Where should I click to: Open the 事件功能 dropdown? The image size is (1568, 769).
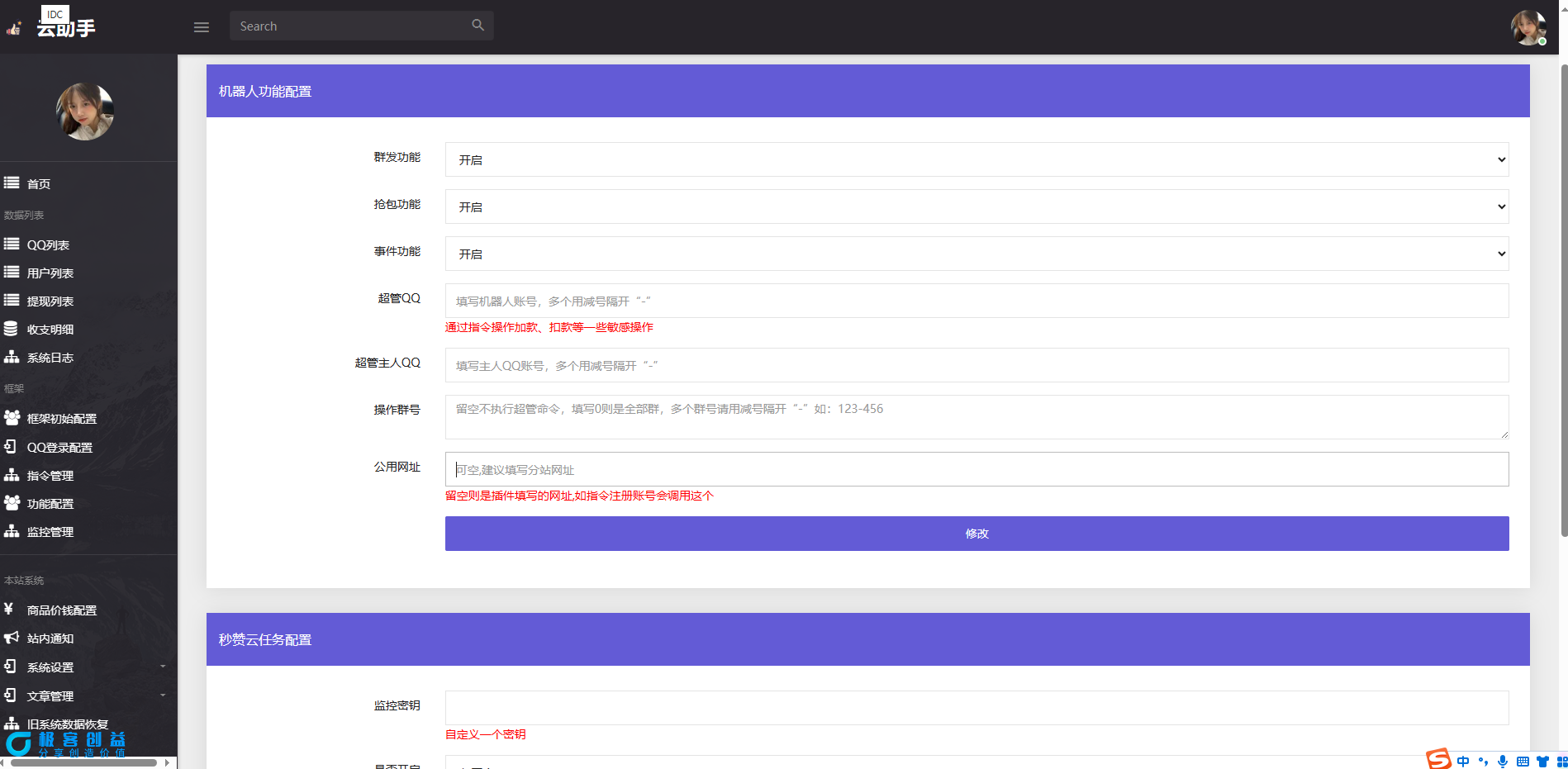click(976, 254)
